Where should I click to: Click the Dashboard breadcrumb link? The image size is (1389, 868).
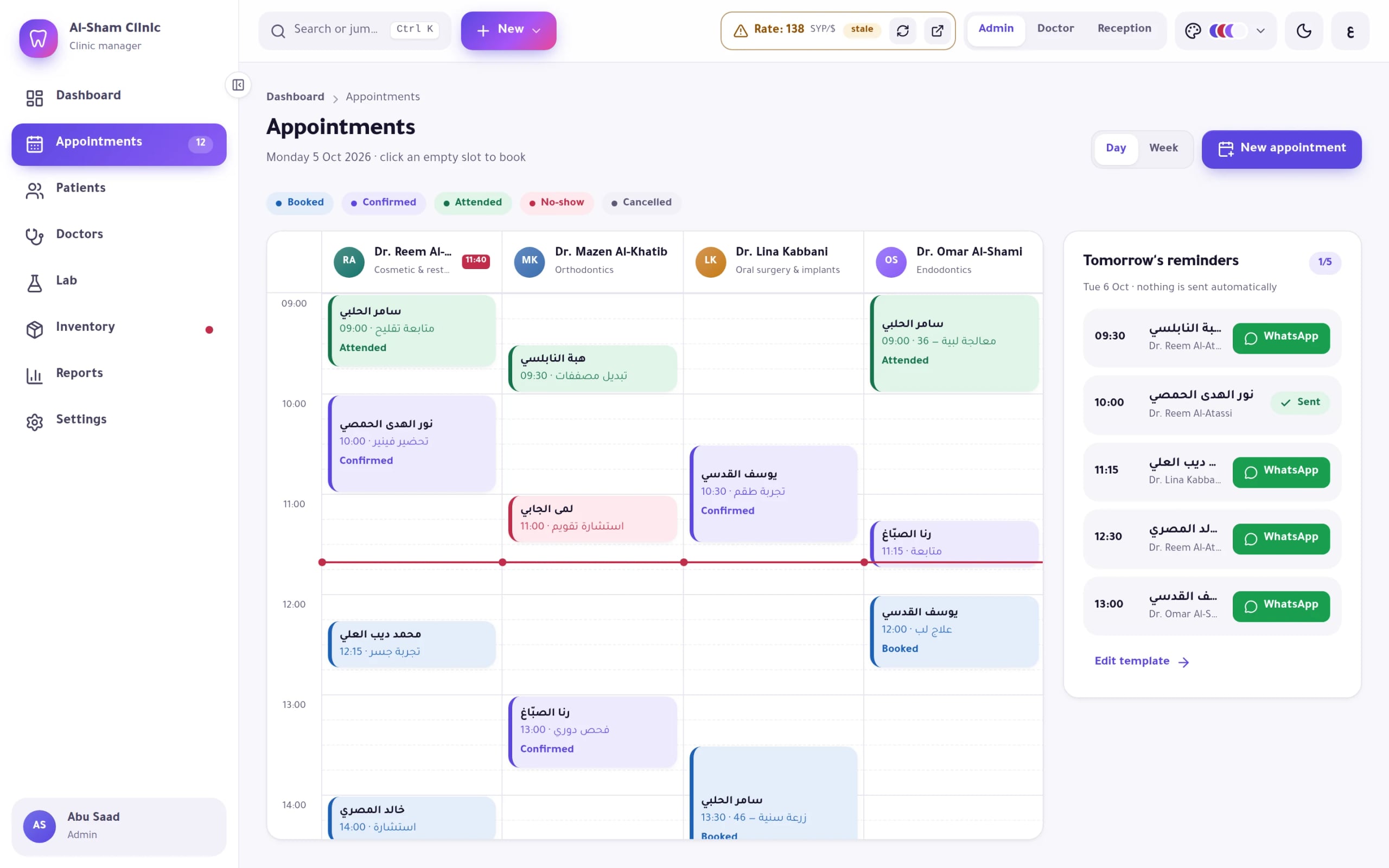pyautogui.click(x=295, y=97)
